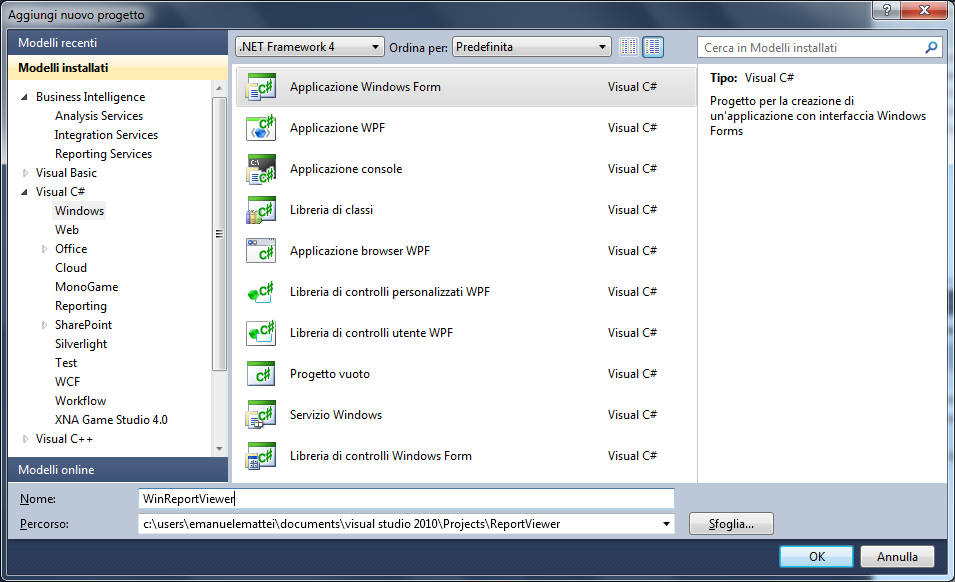Select the Progetto vuoto template name
955x582 pixels.
pyautogui.click(x=329, y=374)
